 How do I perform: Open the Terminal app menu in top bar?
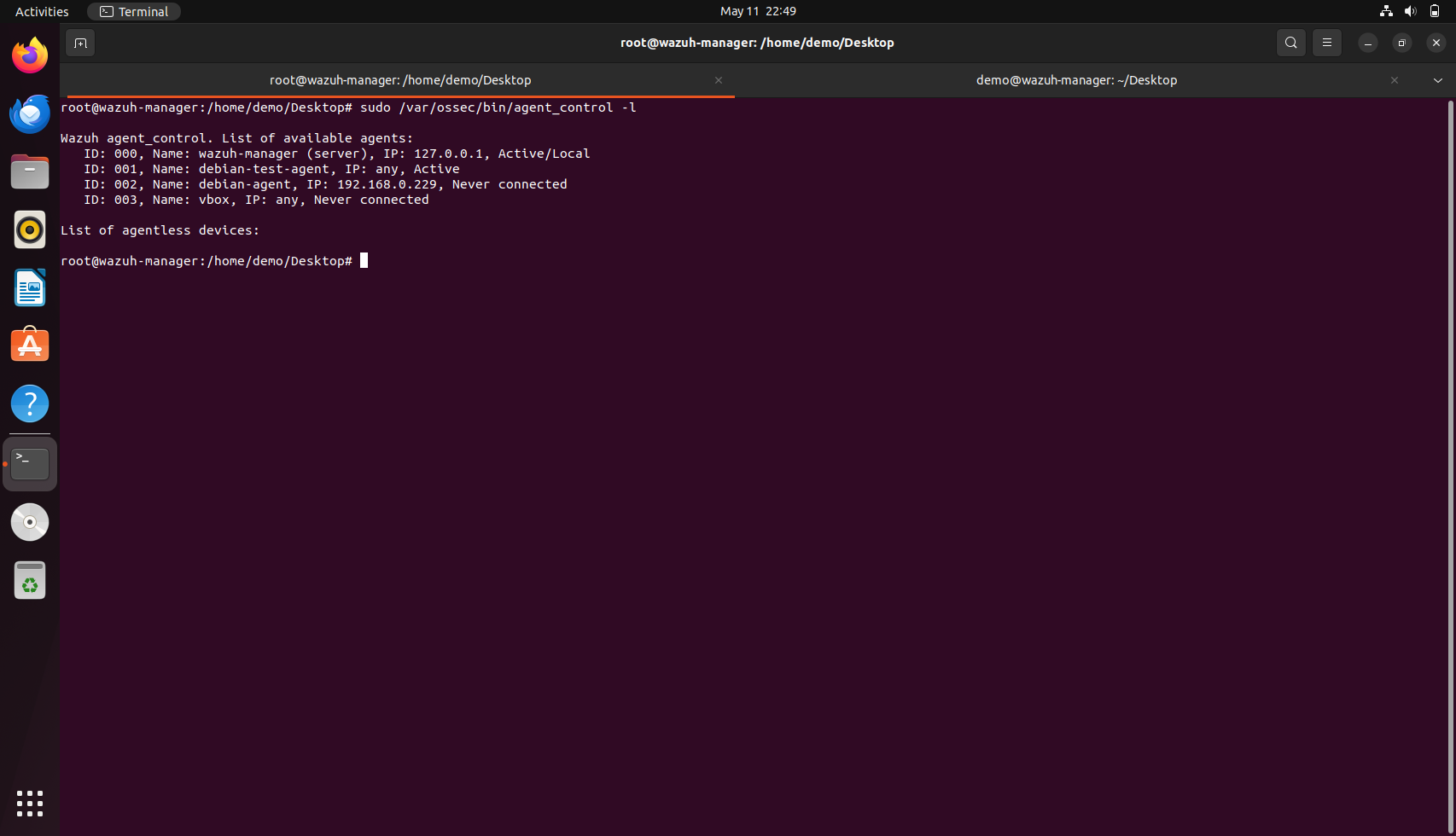[x=134, y=11]
